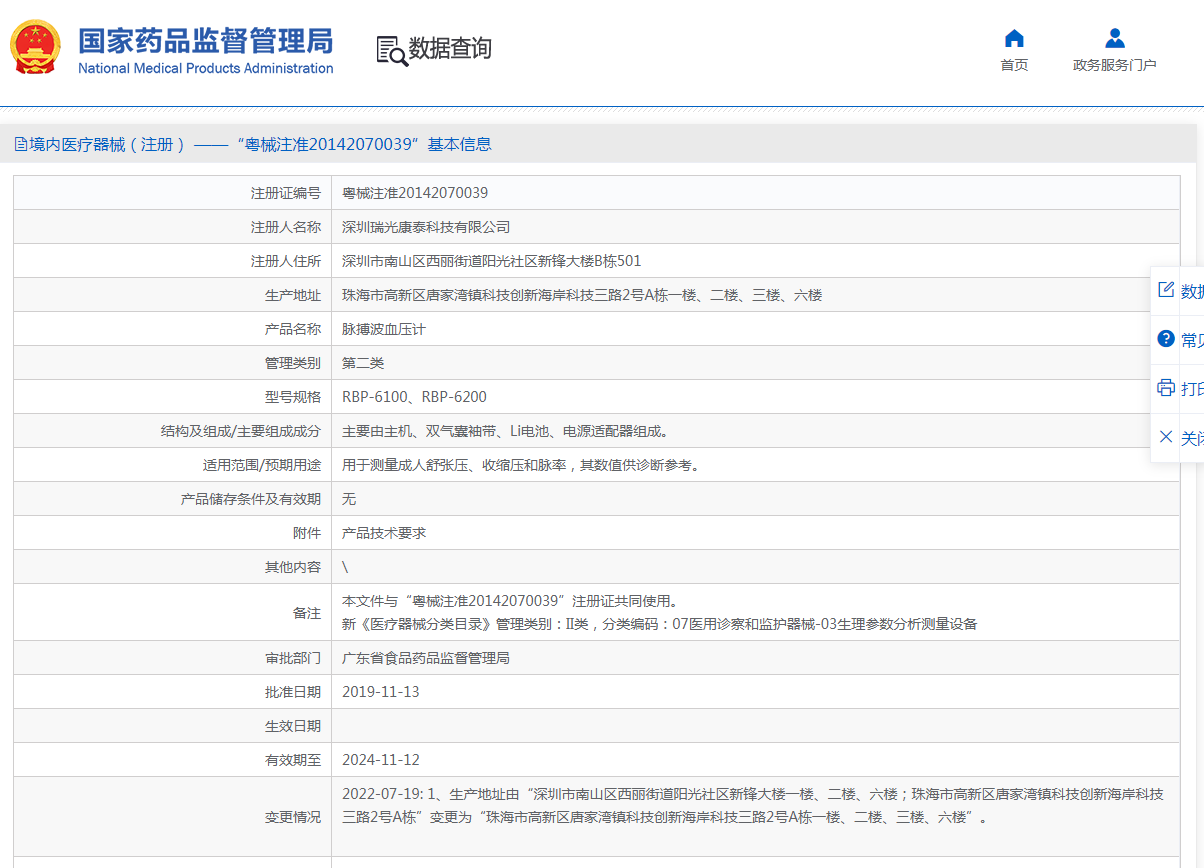This screenshot has height=868, width=1204.
Task: Click the 2022-07-19 change record text
Action: click(753, 806)
